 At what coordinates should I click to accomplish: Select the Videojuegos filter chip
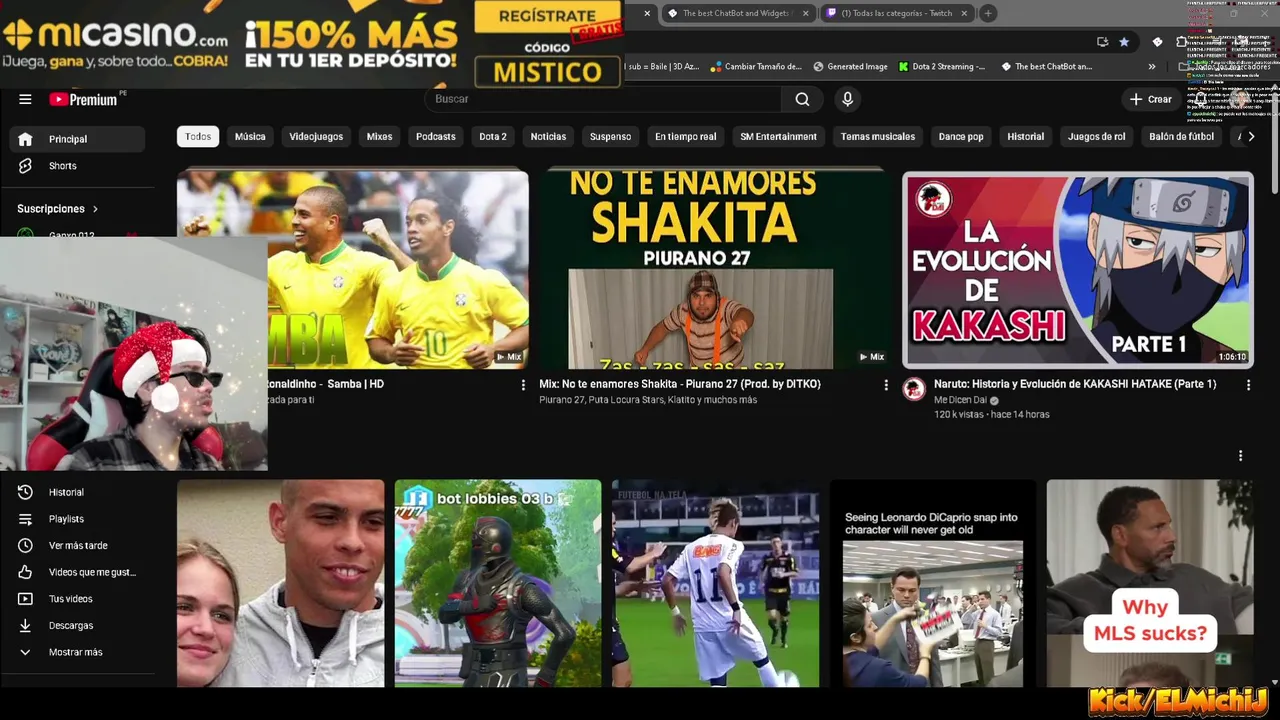316,136
